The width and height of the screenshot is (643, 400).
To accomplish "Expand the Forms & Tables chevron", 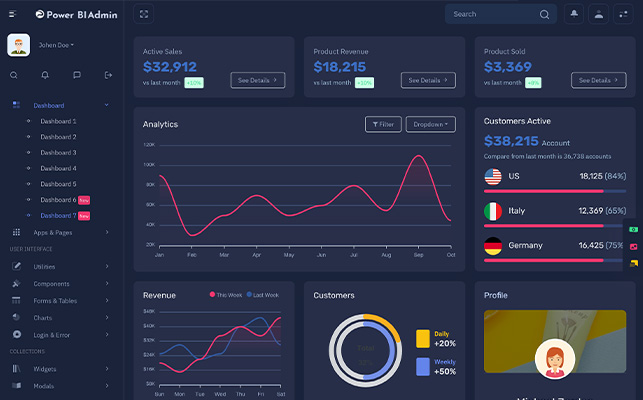I will [107, 300].
